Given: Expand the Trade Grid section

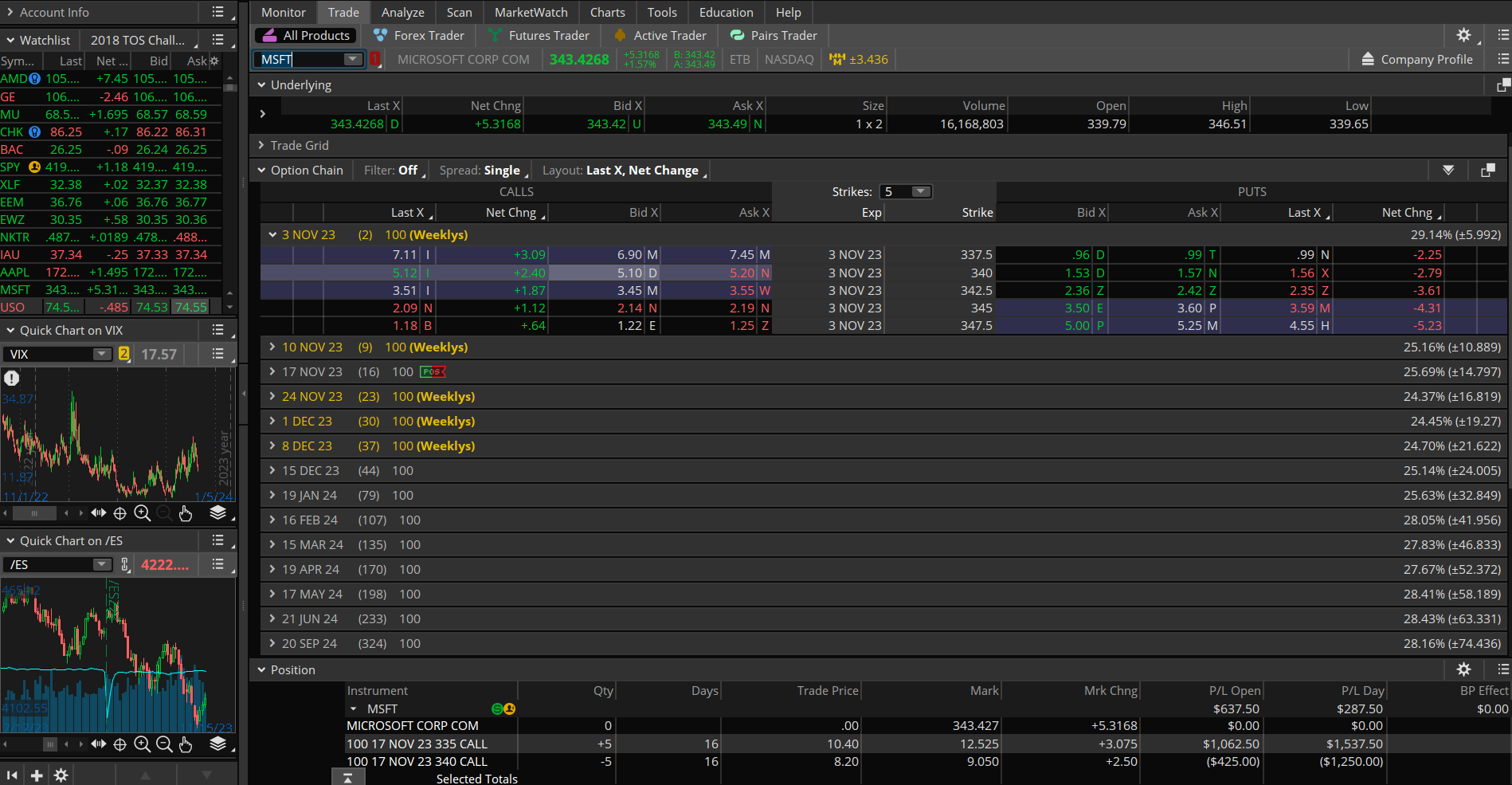Looking at the screenshot, I should (261, 145).
